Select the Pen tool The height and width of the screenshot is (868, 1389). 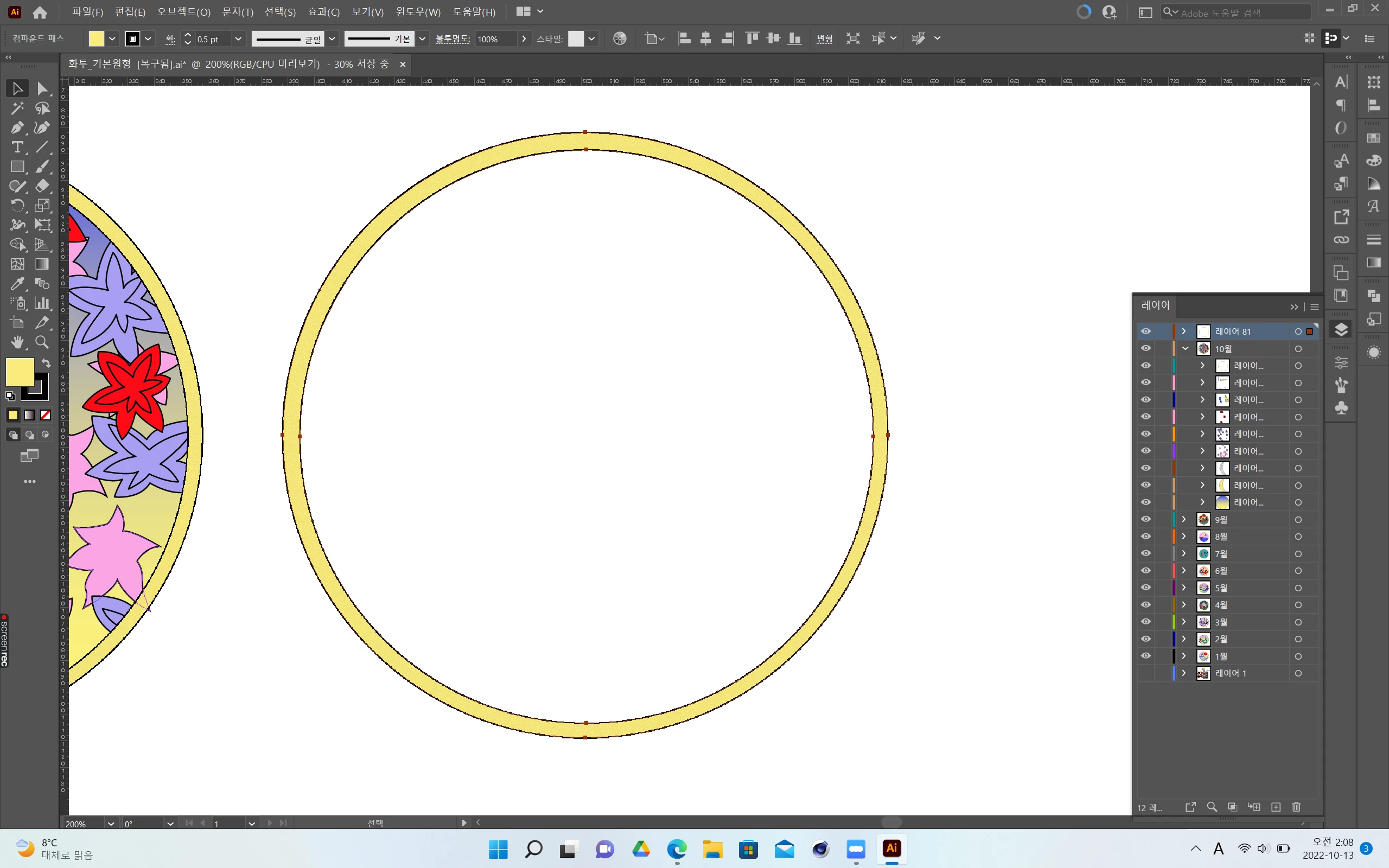pos(17,127)
